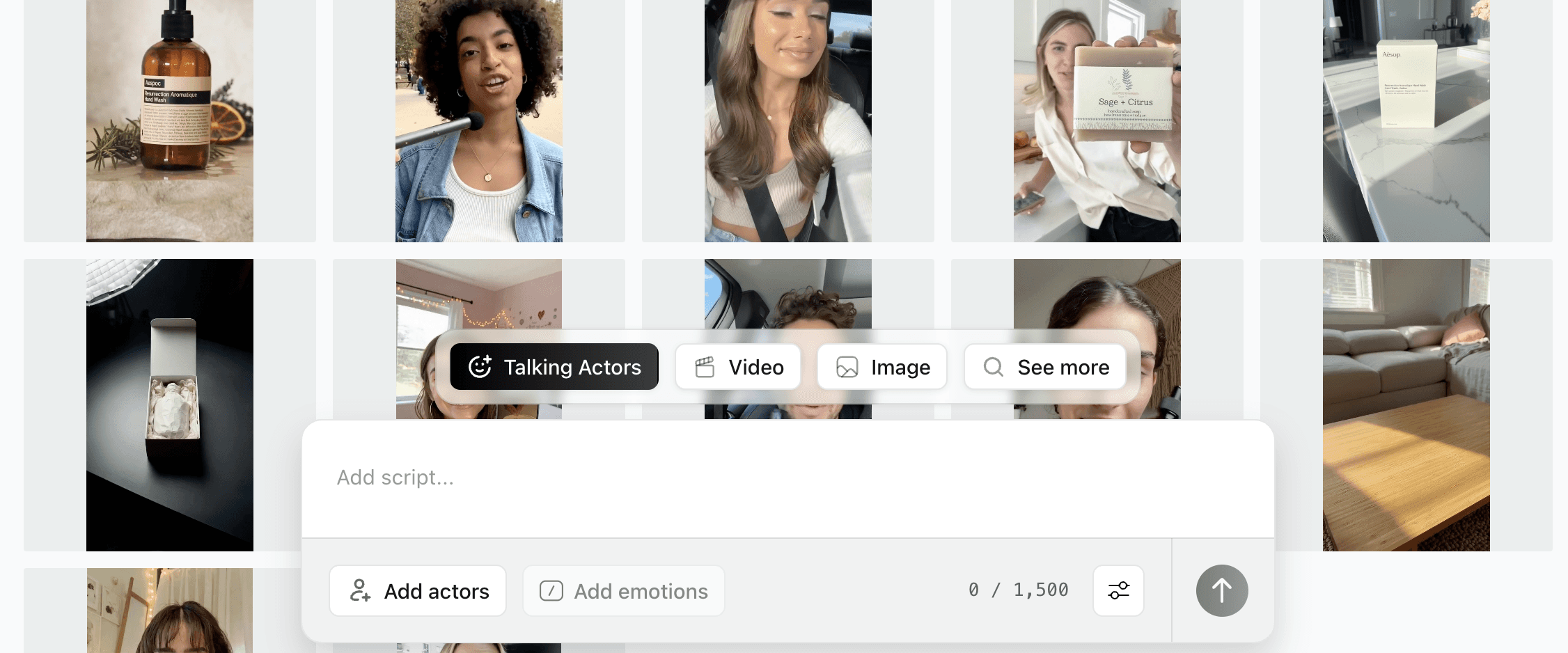Open the sofa and wooden table thumbnail

click(x=1406, y=405)
